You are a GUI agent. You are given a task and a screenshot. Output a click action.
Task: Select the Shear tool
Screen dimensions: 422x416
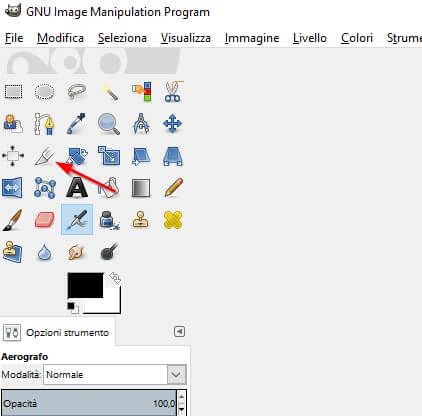click(x=141, y=156)
